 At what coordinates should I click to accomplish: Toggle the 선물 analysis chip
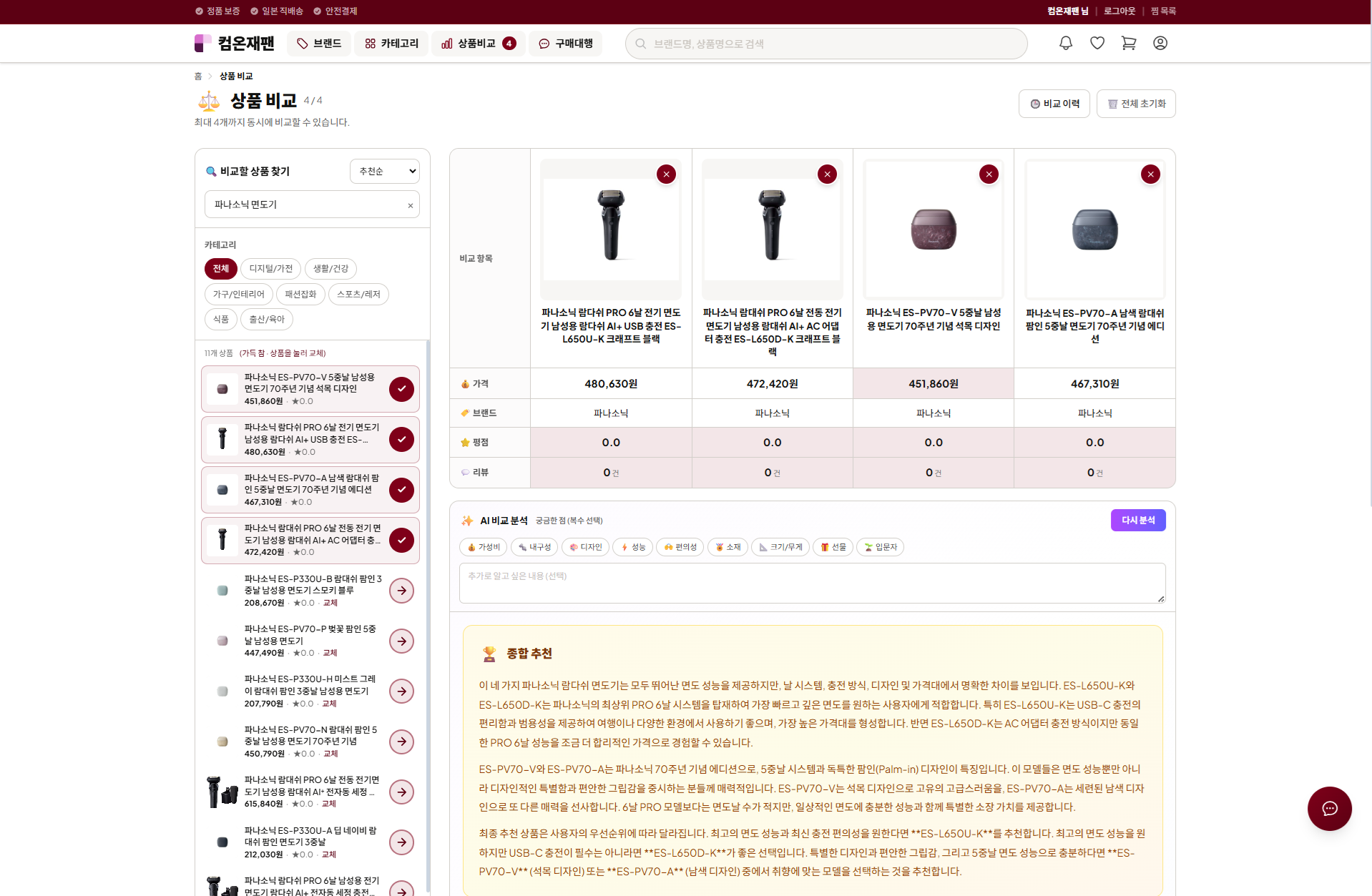[833, 548]
